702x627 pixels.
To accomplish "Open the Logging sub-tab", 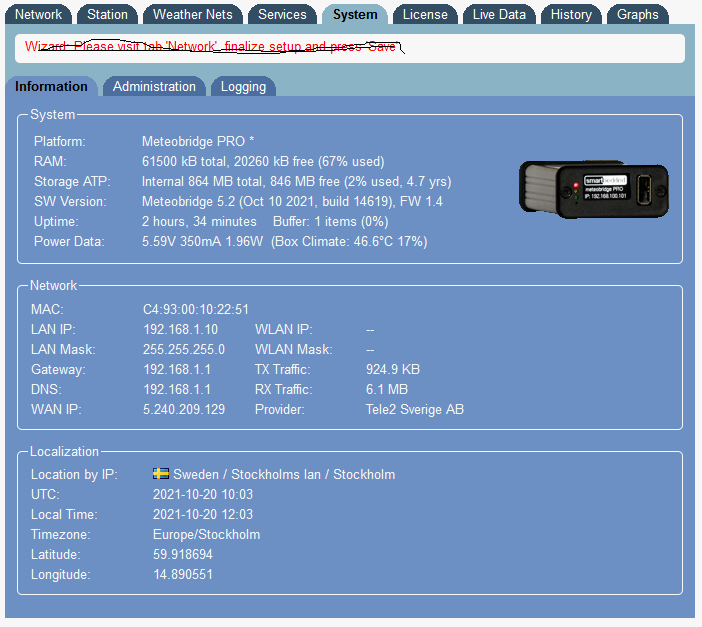I will (x=243, y=86).
